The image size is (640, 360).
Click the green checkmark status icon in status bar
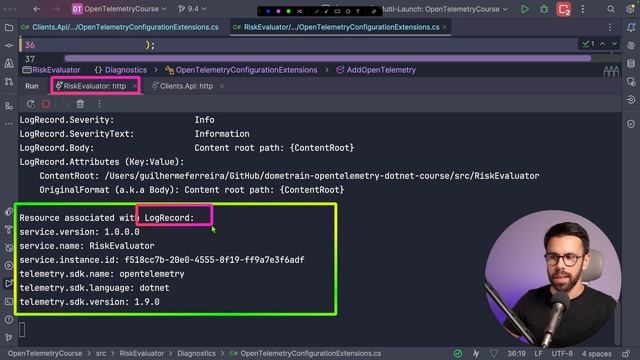pos(458,353)
